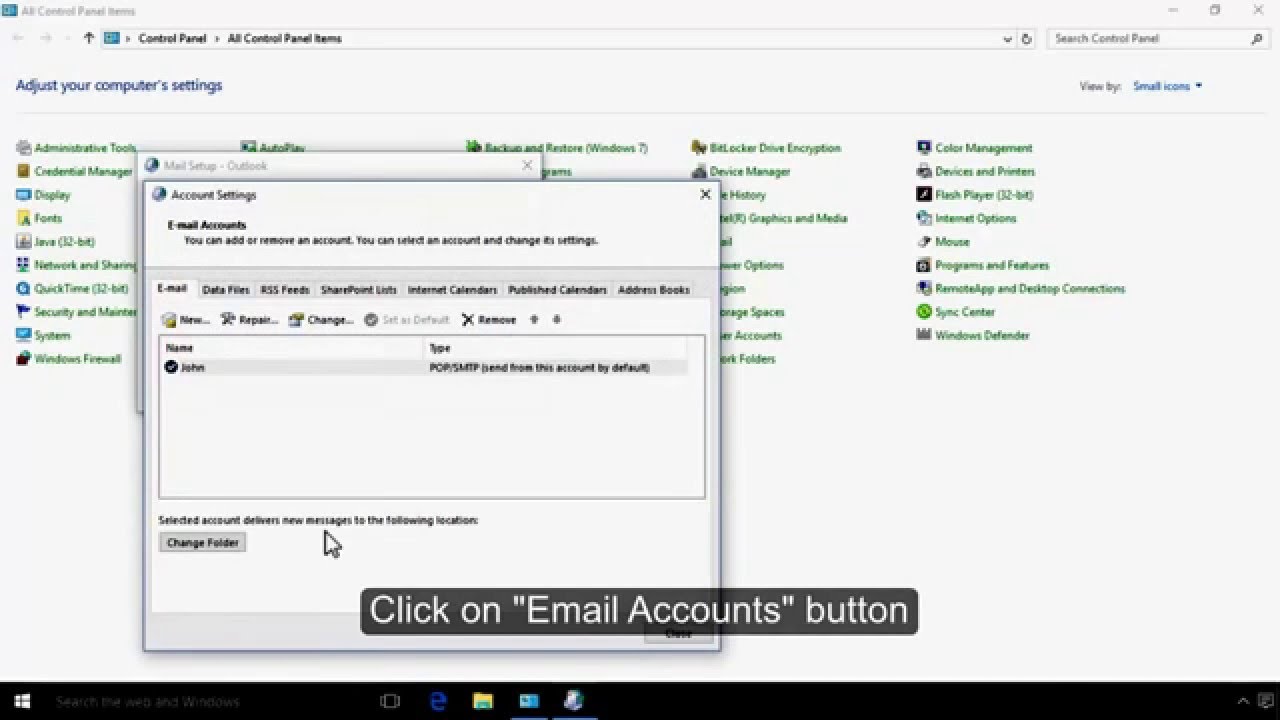The height and width of the screenshot is (720, 1280).
Task: Click the taskbar search box
Action: 205,701
